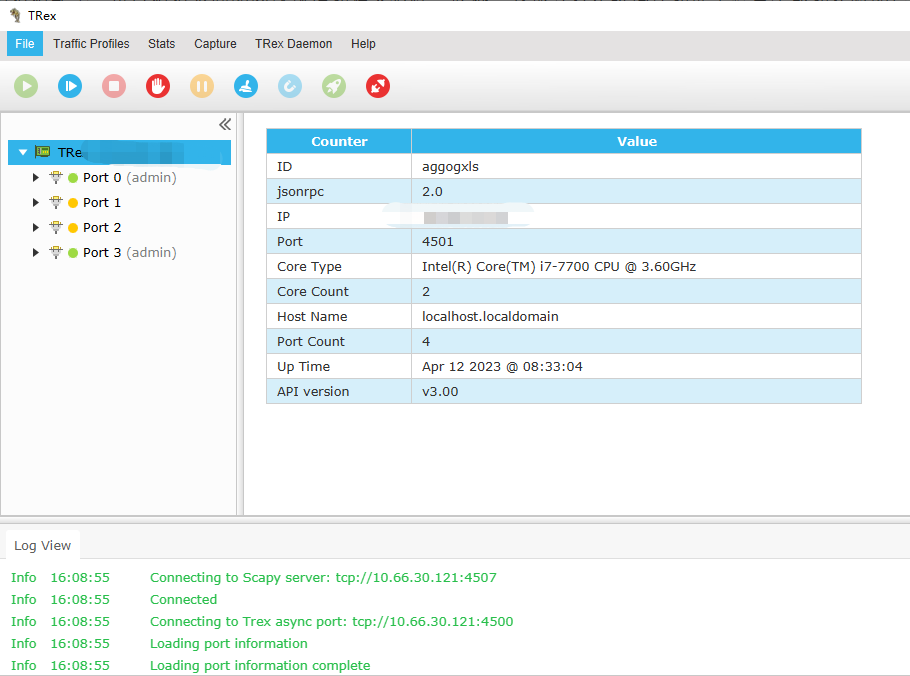
Task: Click the light-blue reset circular arrow icon
Action: point(290,87)
